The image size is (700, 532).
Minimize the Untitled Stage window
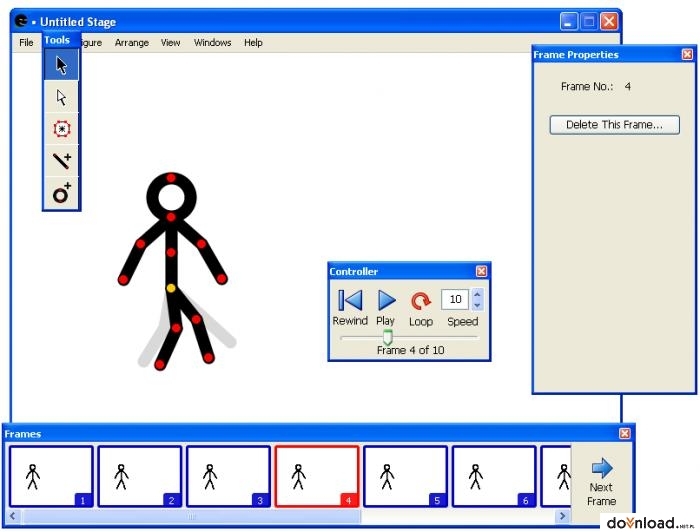point(569,21)
